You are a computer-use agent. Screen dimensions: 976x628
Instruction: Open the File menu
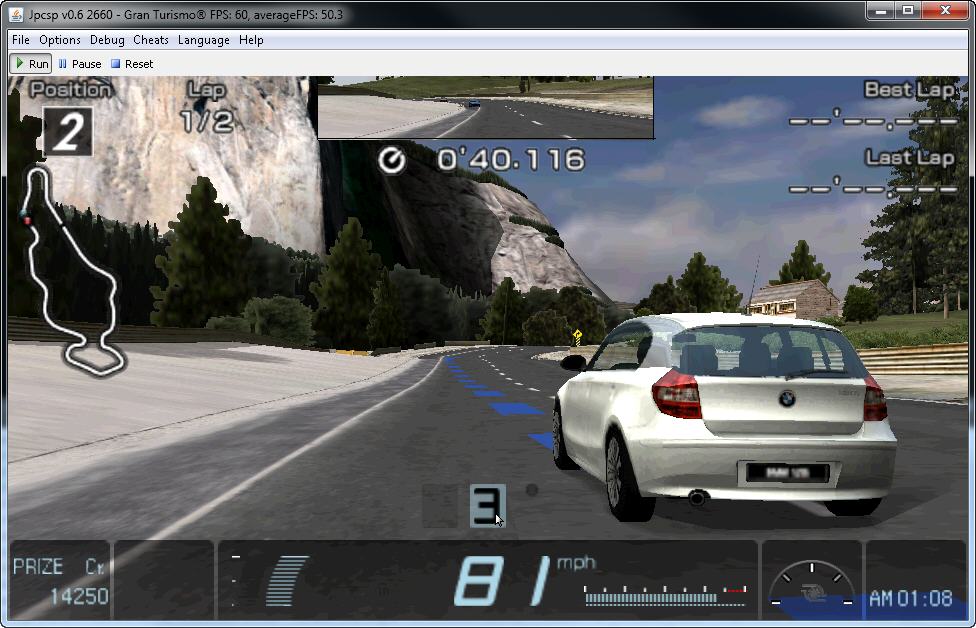click(21, 40)
